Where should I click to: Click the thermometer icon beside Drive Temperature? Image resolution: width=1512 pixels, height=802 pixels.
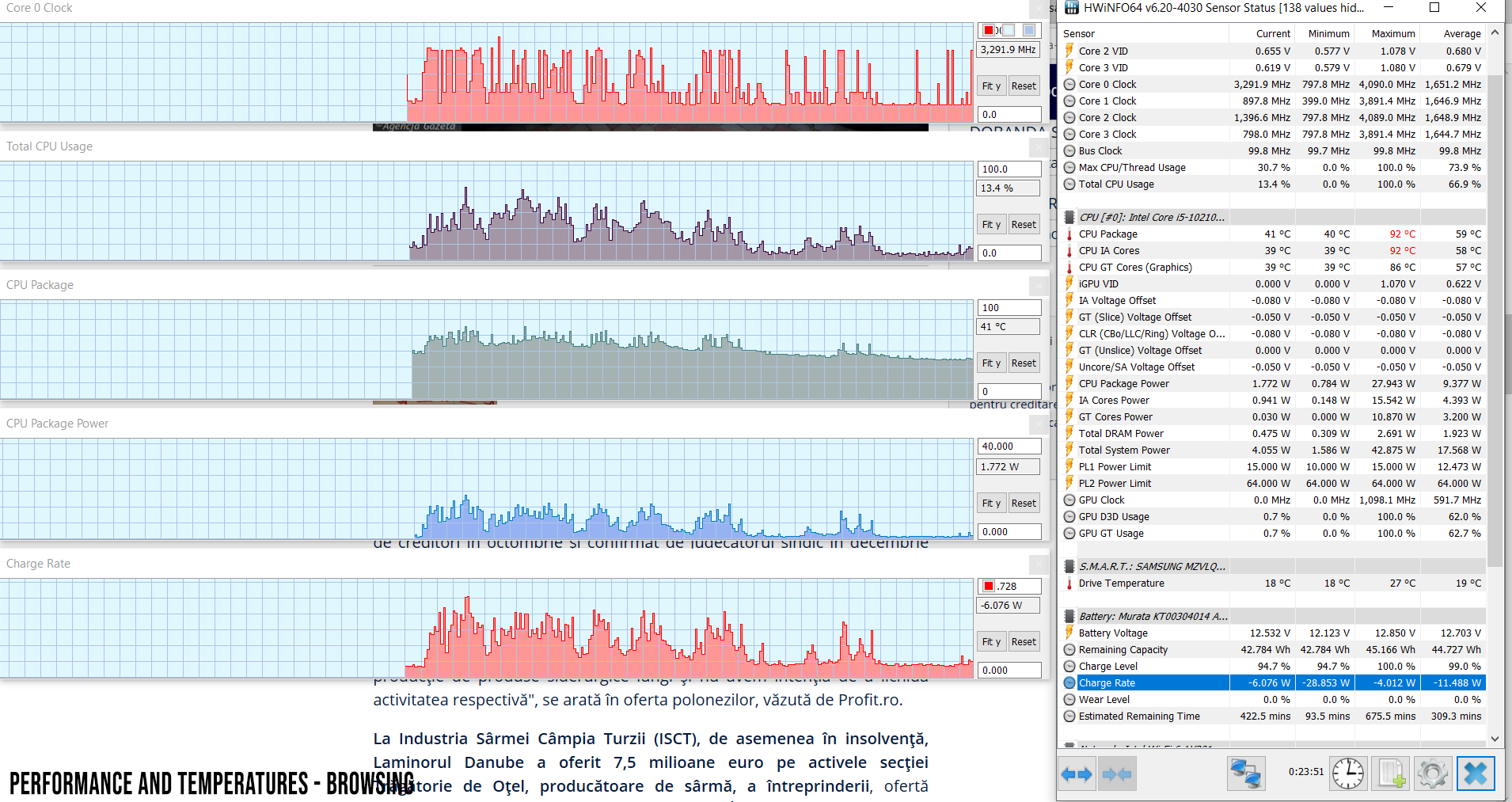click(x=1069, y=583)
